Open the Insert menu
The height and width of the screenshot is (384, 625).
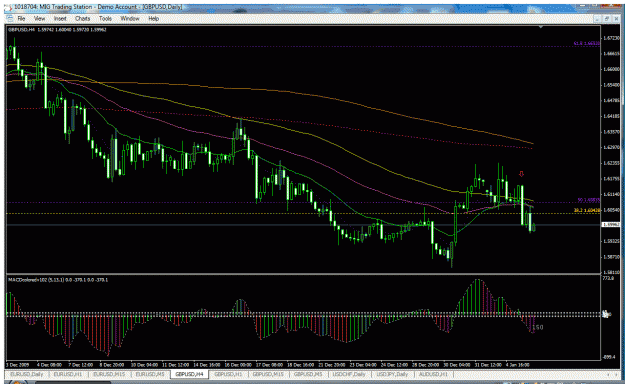point(60,18)
